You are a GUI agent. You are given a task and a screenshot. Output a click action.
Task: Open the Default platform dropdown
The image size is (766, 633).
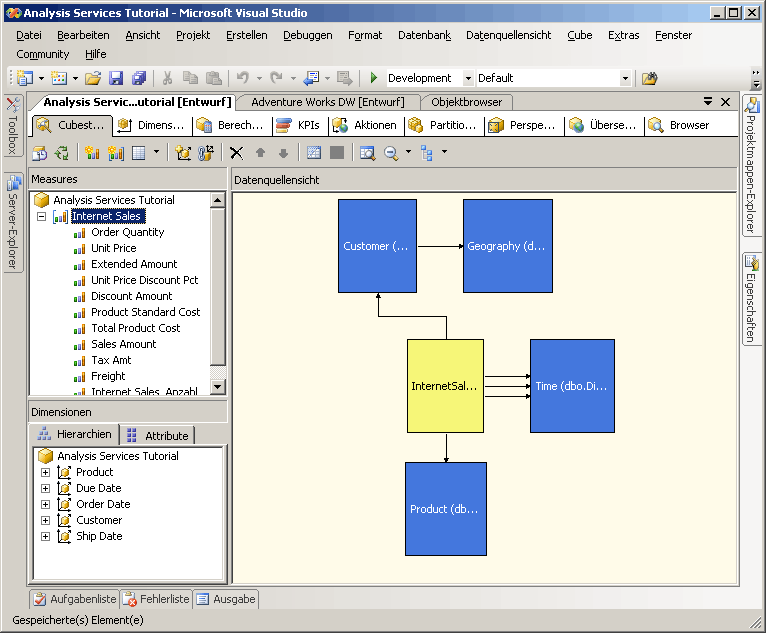click(x=625, y=78)
